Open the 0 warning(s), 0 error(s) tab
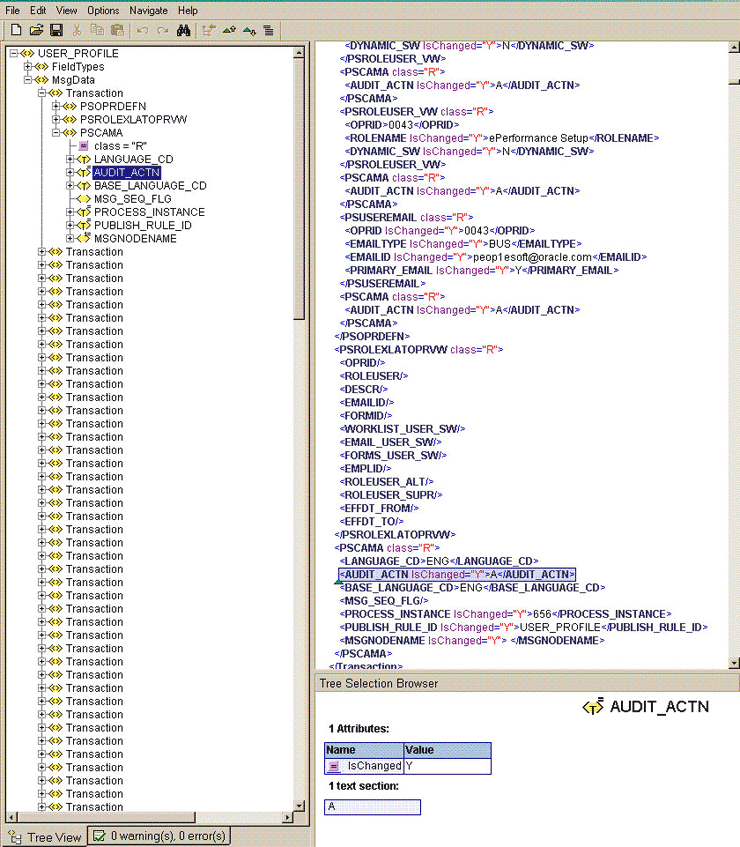 (159, 836)
